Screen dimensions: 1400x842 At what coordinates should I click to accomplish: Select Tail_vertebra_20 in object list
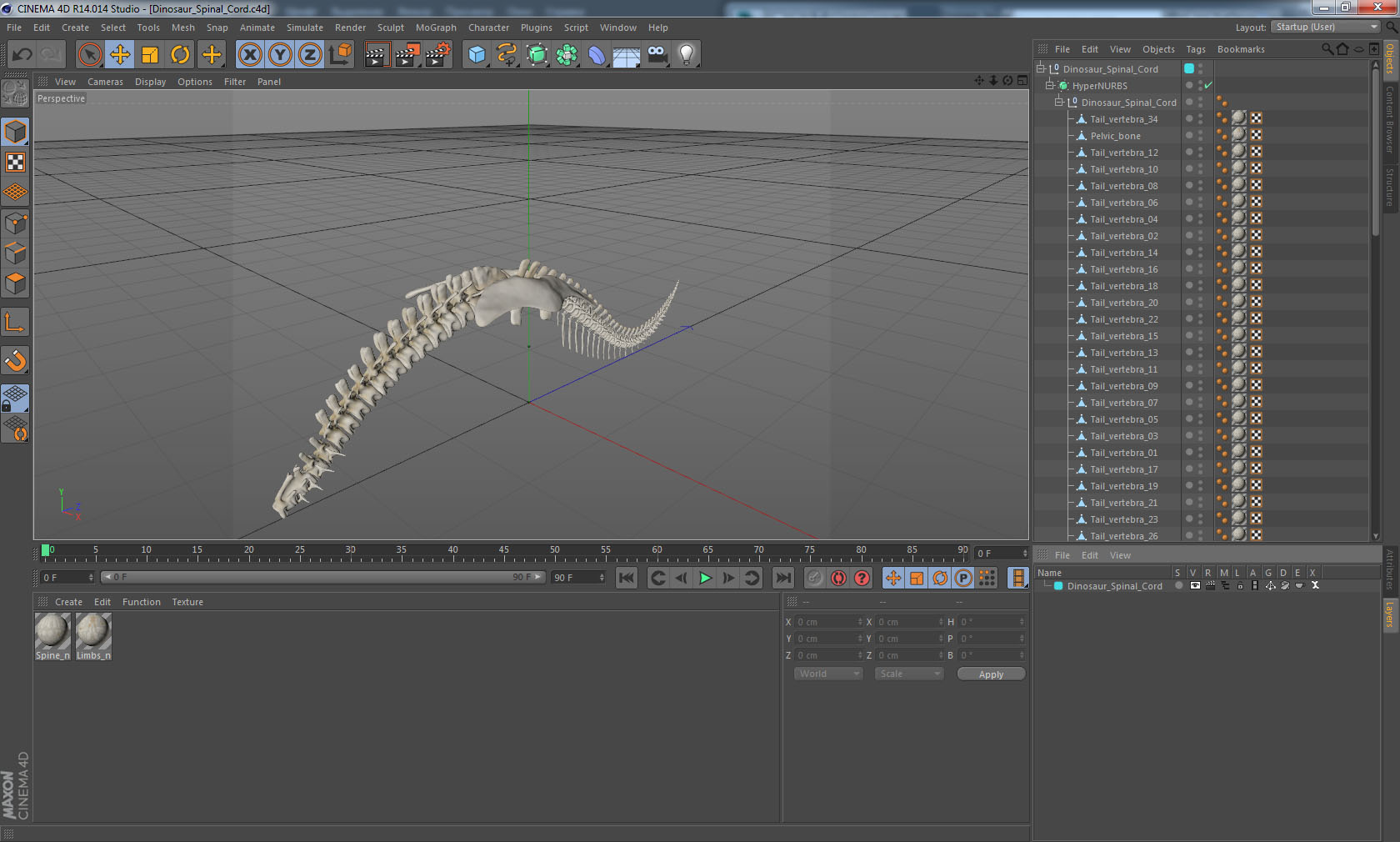click(1123, 303)
